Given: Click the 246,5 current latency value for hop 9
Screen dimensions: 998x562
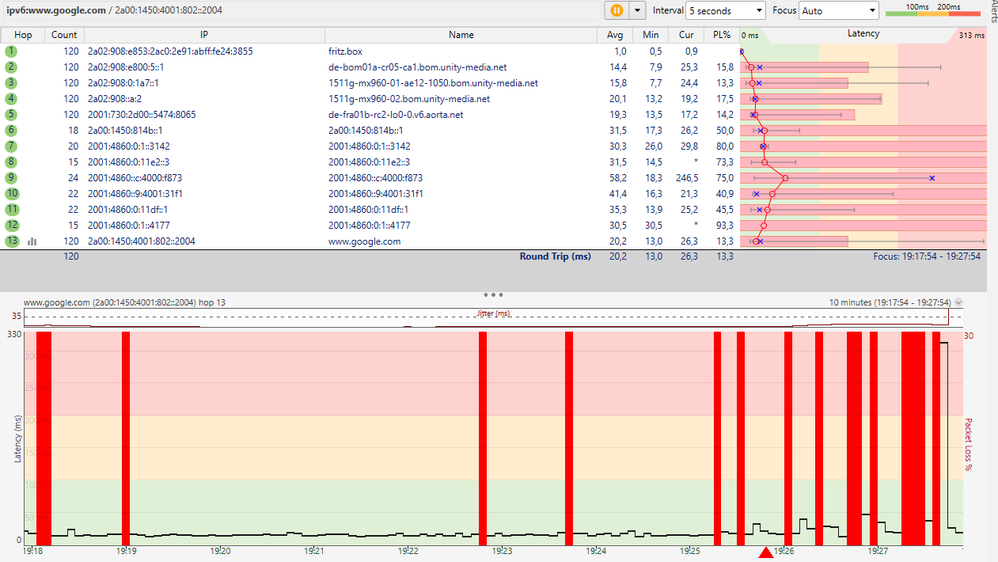Looking at the screenshot, I should (x=687, y=178).
